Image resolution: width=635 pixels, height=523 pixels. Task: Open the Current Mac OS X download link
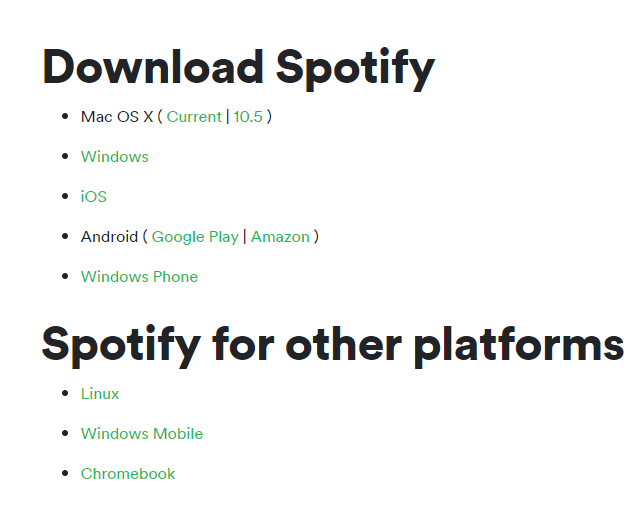coord(194,117)
